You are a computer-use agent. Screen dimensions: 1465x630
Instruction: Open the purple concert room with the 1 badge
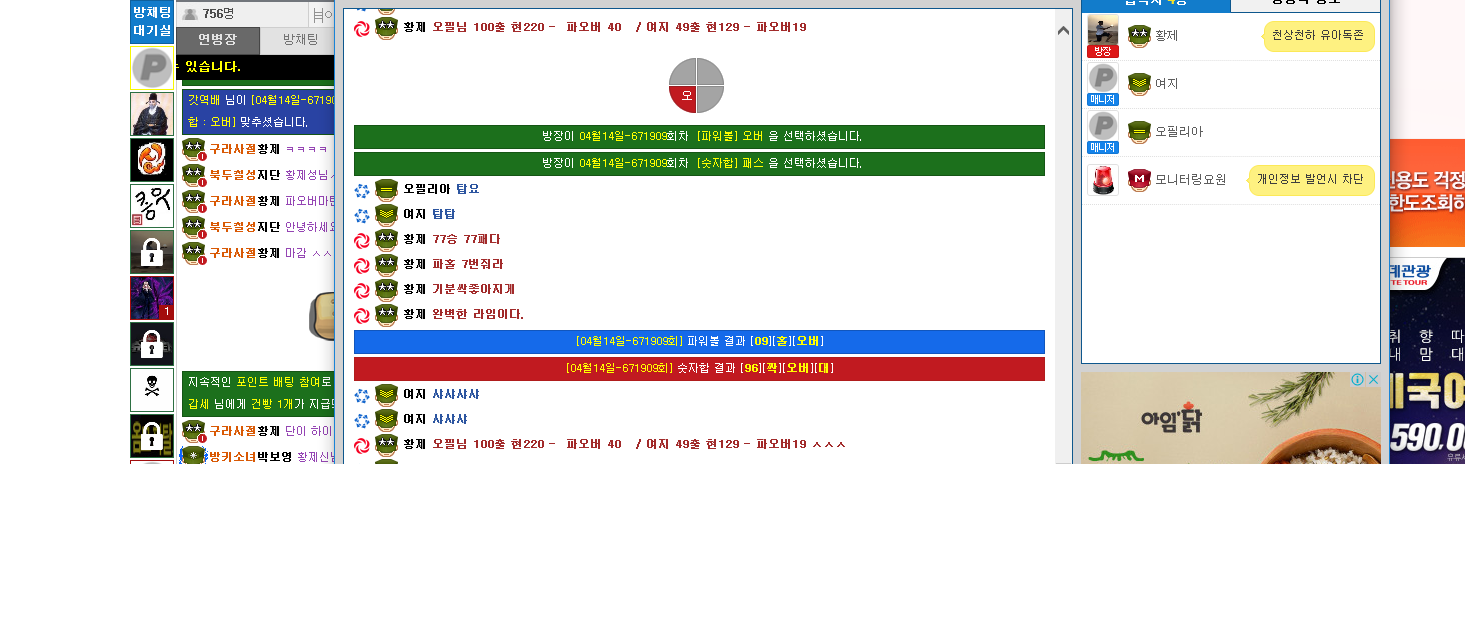pos(152,298)
